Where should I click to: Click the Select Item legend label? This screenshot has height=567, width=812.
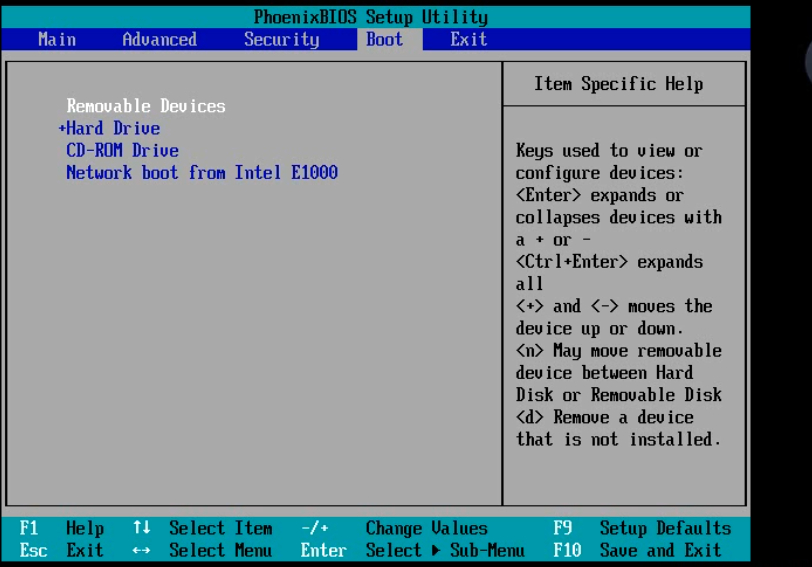221,528
